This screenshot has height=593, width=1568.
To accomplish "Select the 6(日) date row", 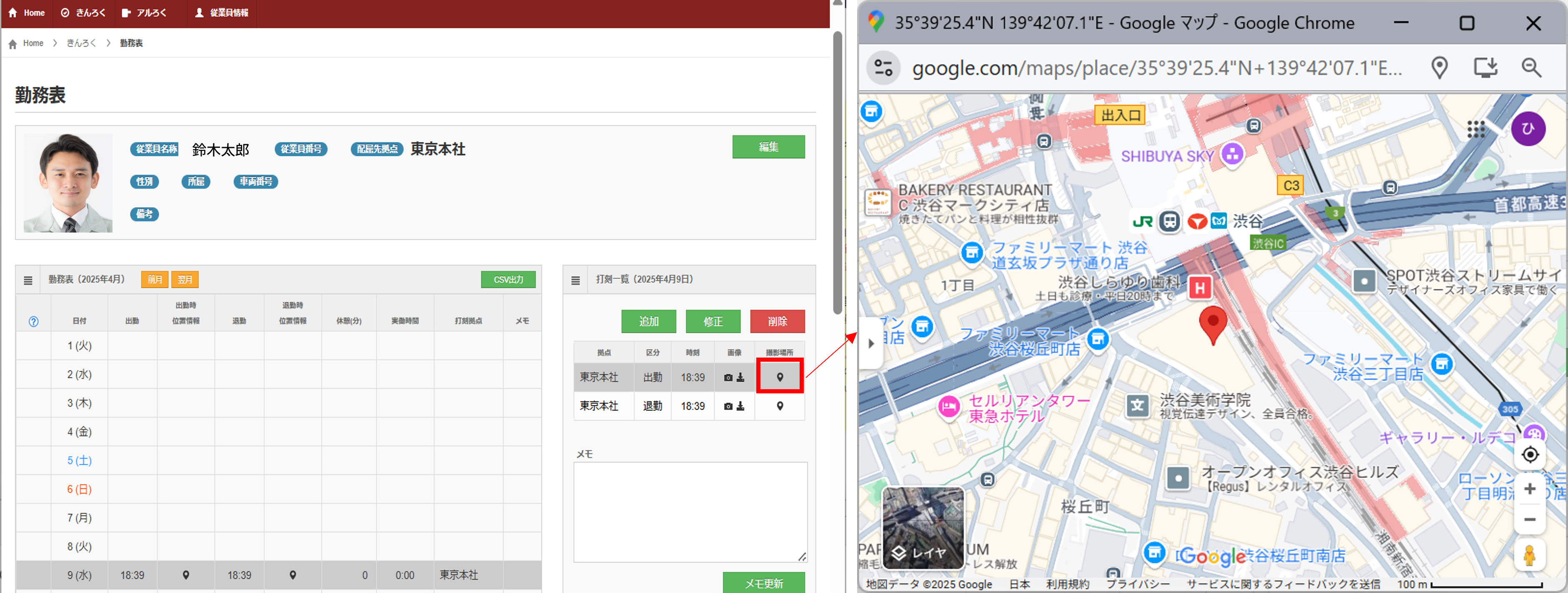I will point(79,490).
